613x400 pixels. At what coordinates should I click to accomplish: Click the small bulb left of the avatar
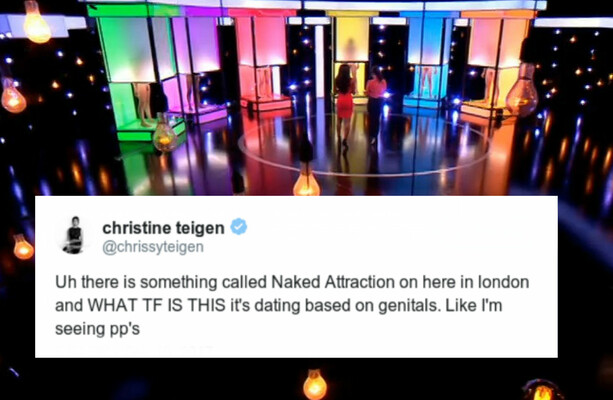click(23, 247)
